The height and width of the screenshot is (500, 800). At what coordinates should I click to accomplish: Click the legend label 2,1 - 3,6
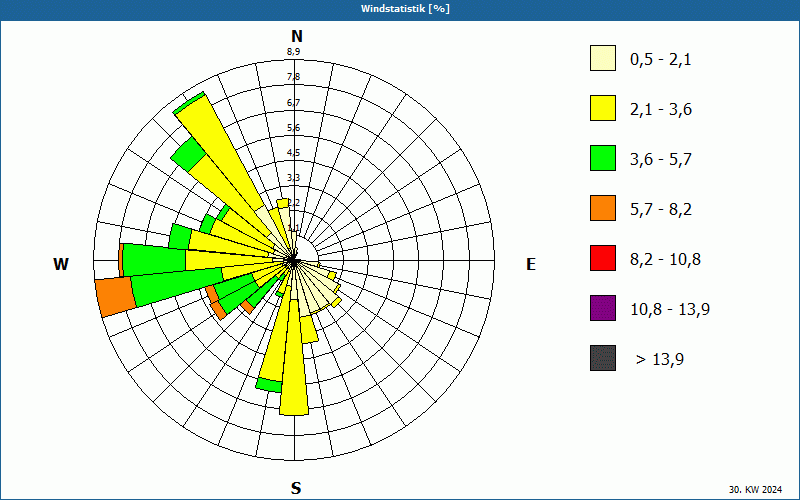(x=661, y=110)
